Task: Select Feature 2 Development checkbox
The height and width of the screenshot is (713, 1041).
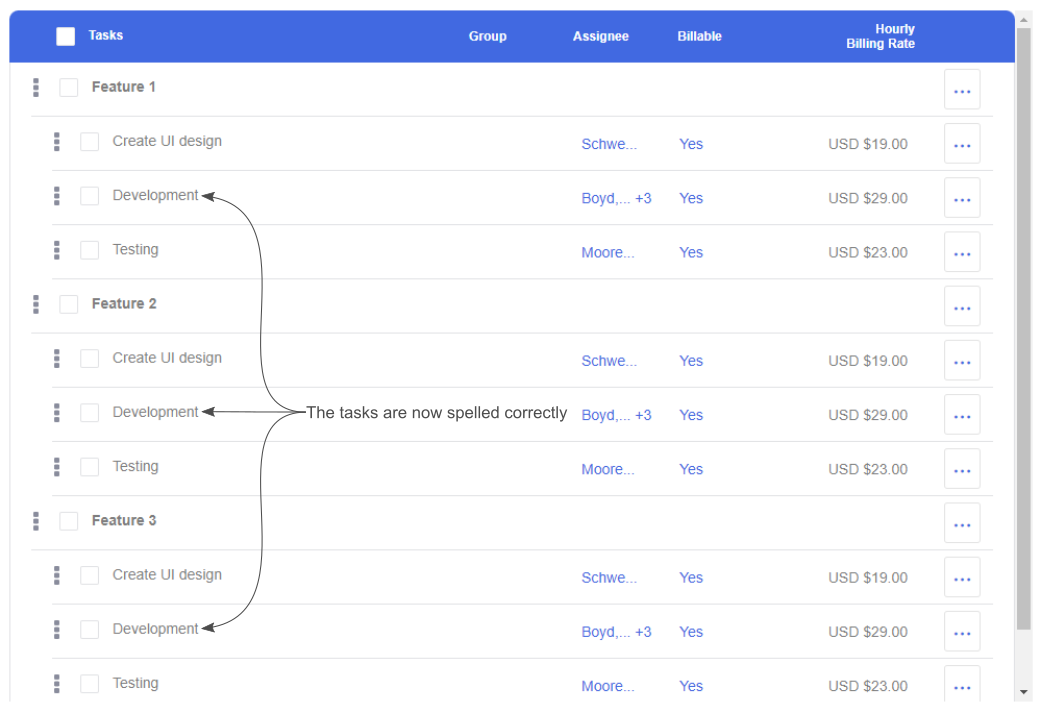Action: (x=90, y=413)
